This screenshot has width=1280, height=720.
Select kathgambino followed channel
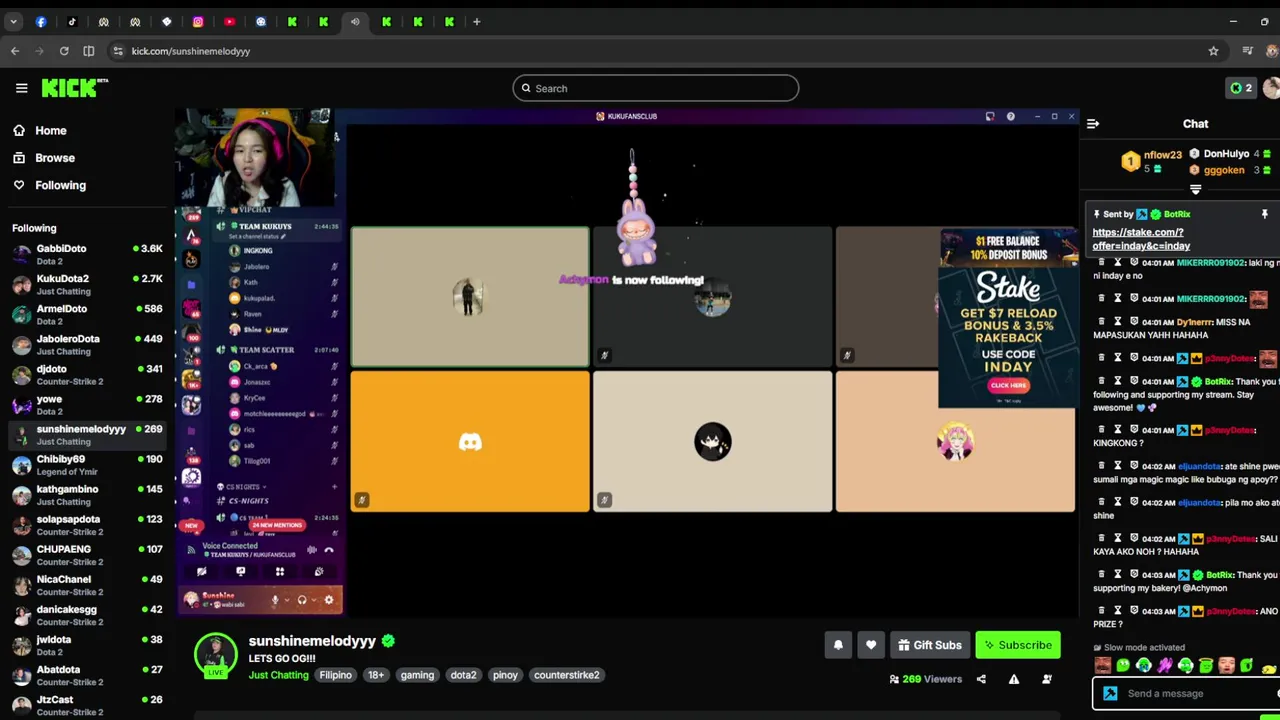pos(85,494)
